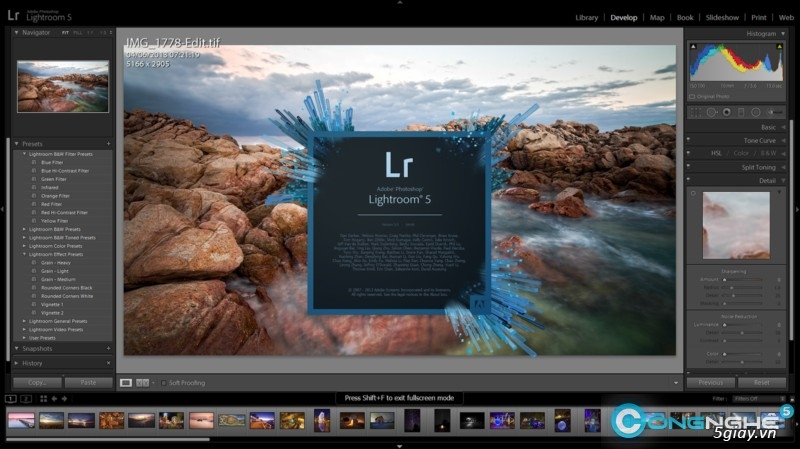Click the Reset button
Image resolution: width=800 pixels, height=449 pixels.
762,383
